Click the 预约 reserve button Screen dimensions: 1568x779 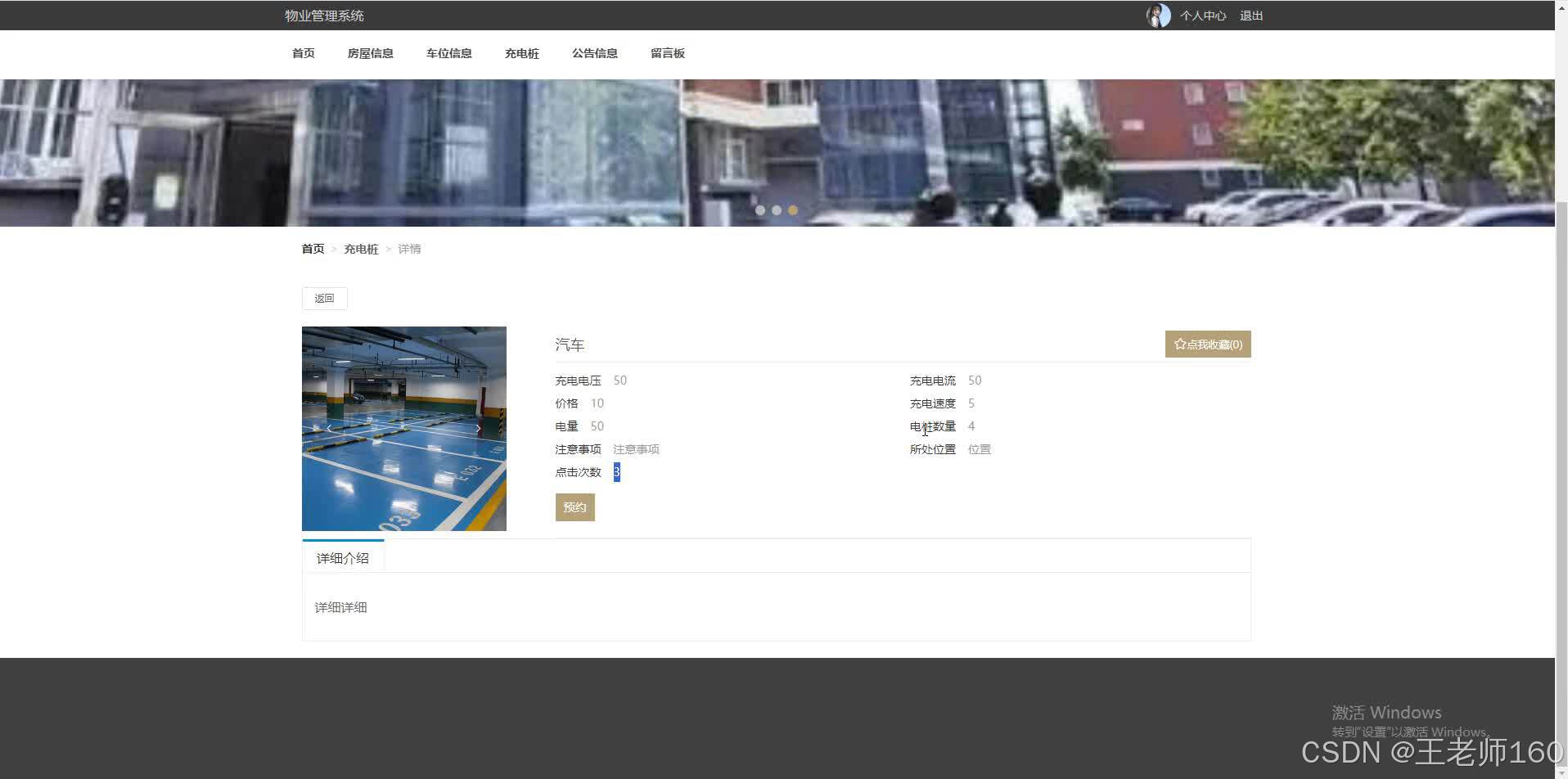point(575,507)
